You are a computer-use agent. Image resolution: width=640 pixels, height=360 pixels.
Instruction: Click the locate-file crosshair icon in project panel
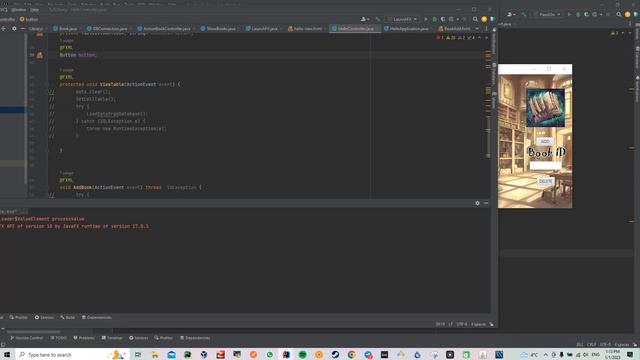click(x=3, y=29)
